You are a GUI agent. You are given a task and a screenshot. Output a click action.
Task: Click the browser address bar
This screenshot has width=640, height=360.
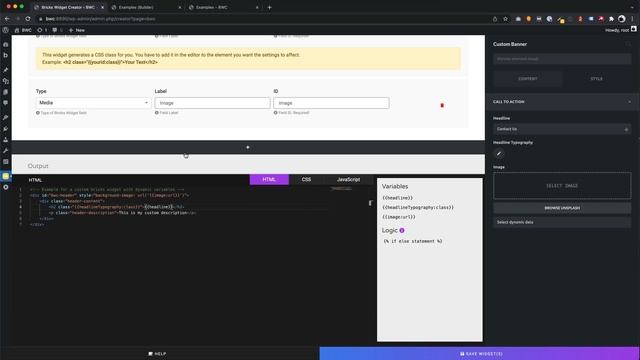point(261,19)
